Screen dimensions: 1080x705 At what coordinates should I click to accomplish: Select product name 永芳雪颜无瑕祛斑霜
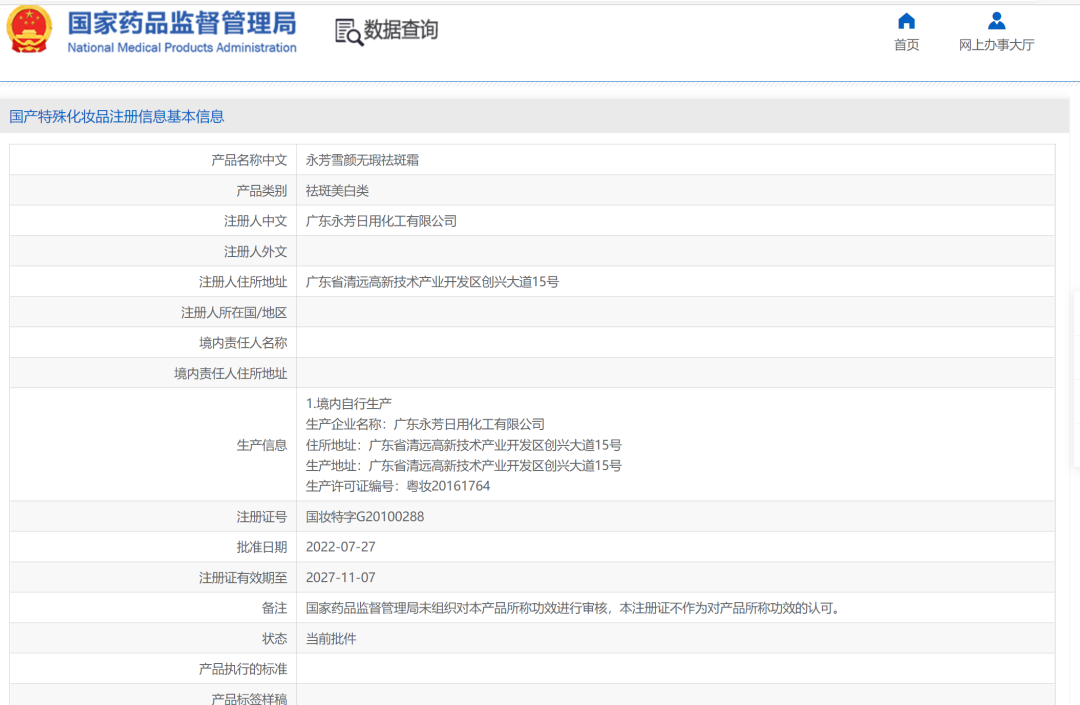point(362,160)
